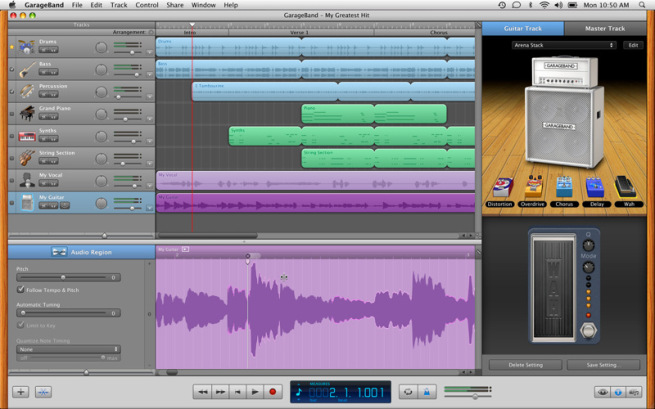The height and width of the screenshot is (409, 655).
Task: Click the Play button in transport
Action: pyautogui.click(x=255, y=392)
